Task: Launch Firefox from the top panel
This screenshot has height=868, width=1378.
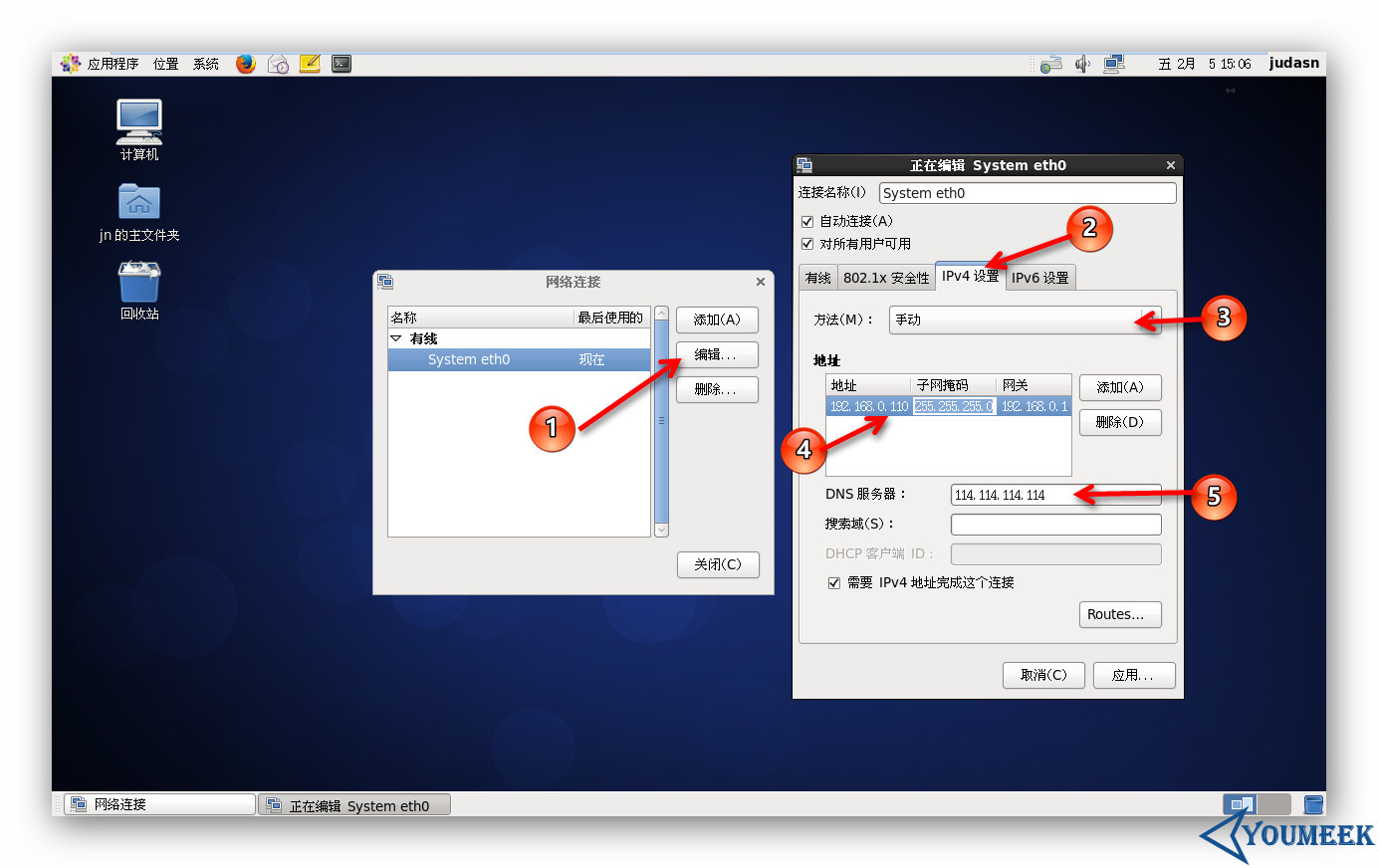Action: pyautogui.click(x=245, y=64)
